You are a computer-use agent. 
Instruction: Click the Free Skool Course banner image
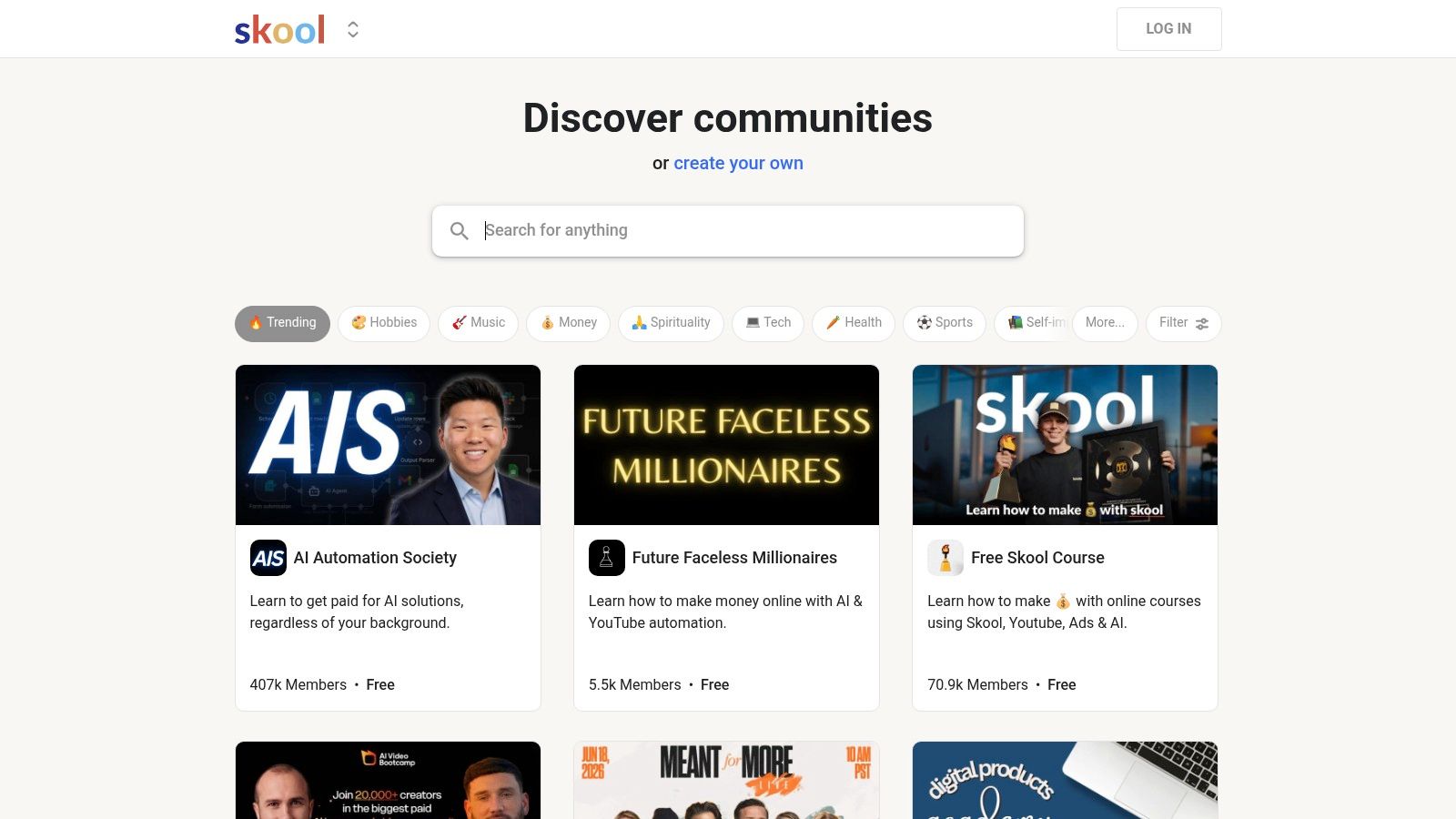[1065, 445]
